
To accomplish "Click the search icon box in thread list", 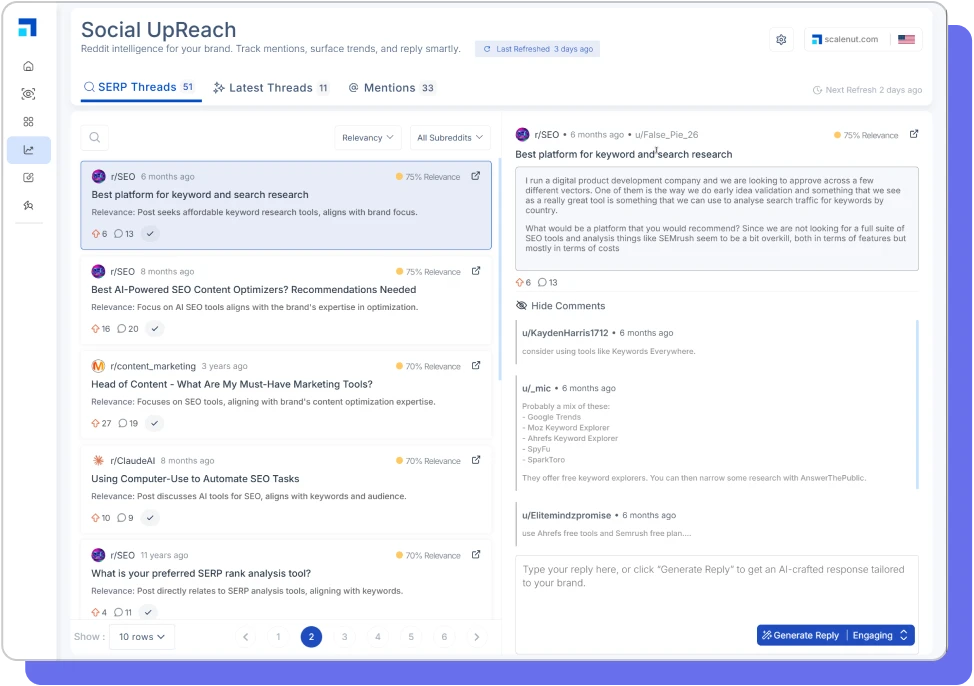I will pyautogui.click(x=94, y=137).
